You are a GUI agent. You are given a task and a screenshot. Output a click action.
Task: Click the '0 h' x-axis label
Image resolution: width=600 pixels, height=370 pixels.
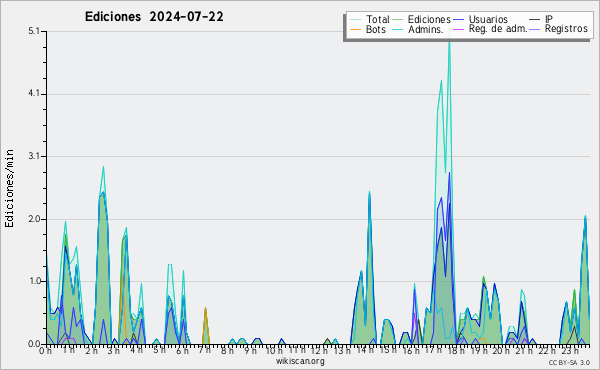point(45,351)
